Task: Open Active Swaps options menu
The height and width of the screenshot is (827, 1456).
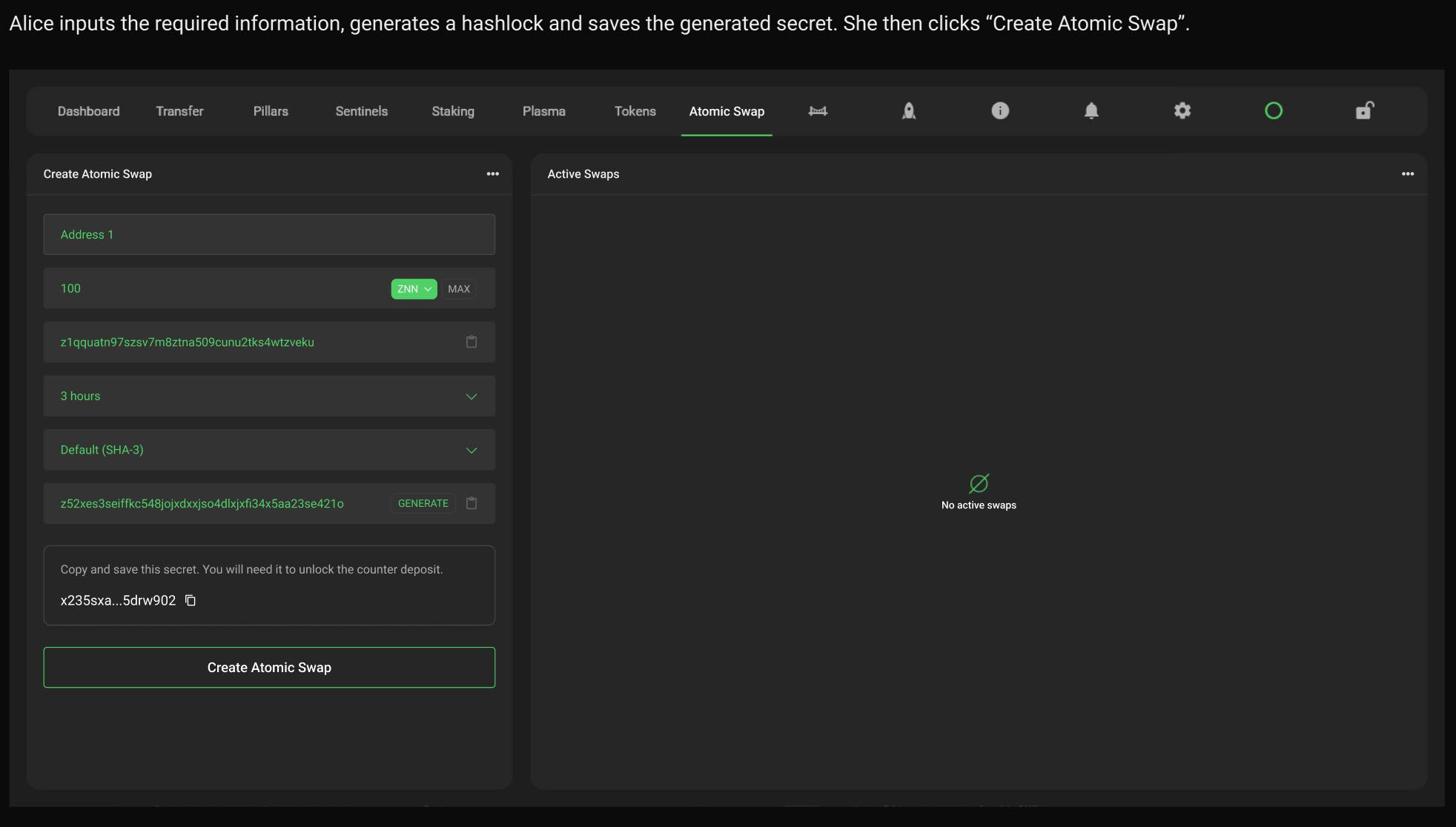Action: (x=1408, y=174)
